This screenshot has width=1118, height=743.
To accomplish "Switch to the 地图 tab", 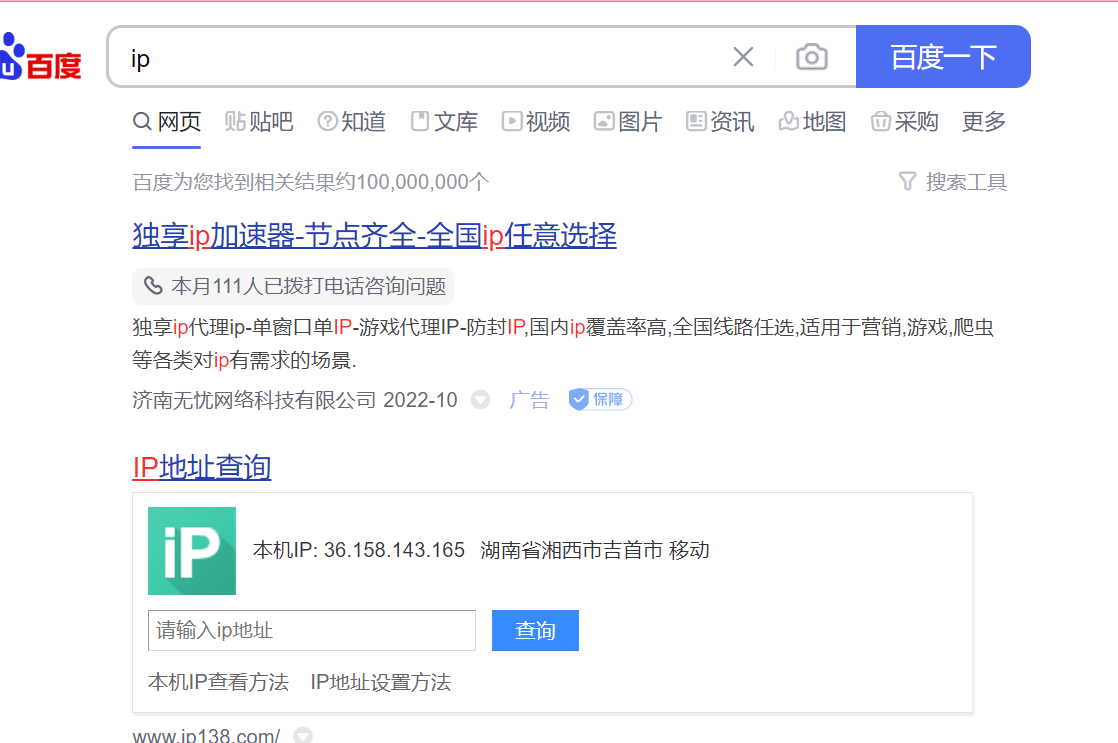I will tap(812, 122).
